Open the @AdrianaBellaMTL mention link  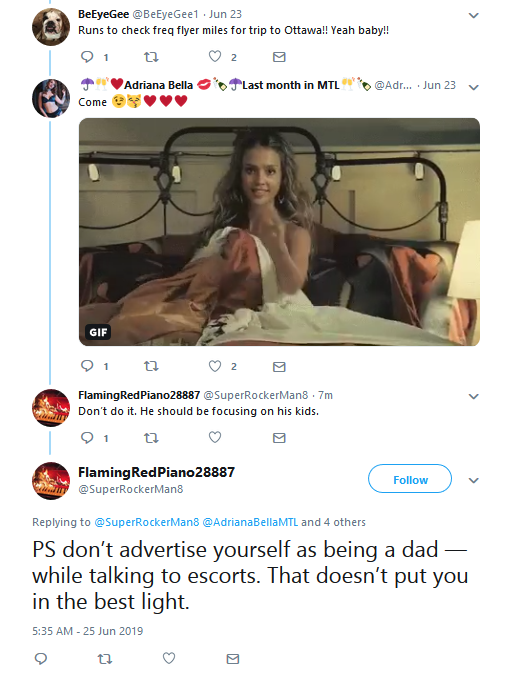tap(250, 522)
